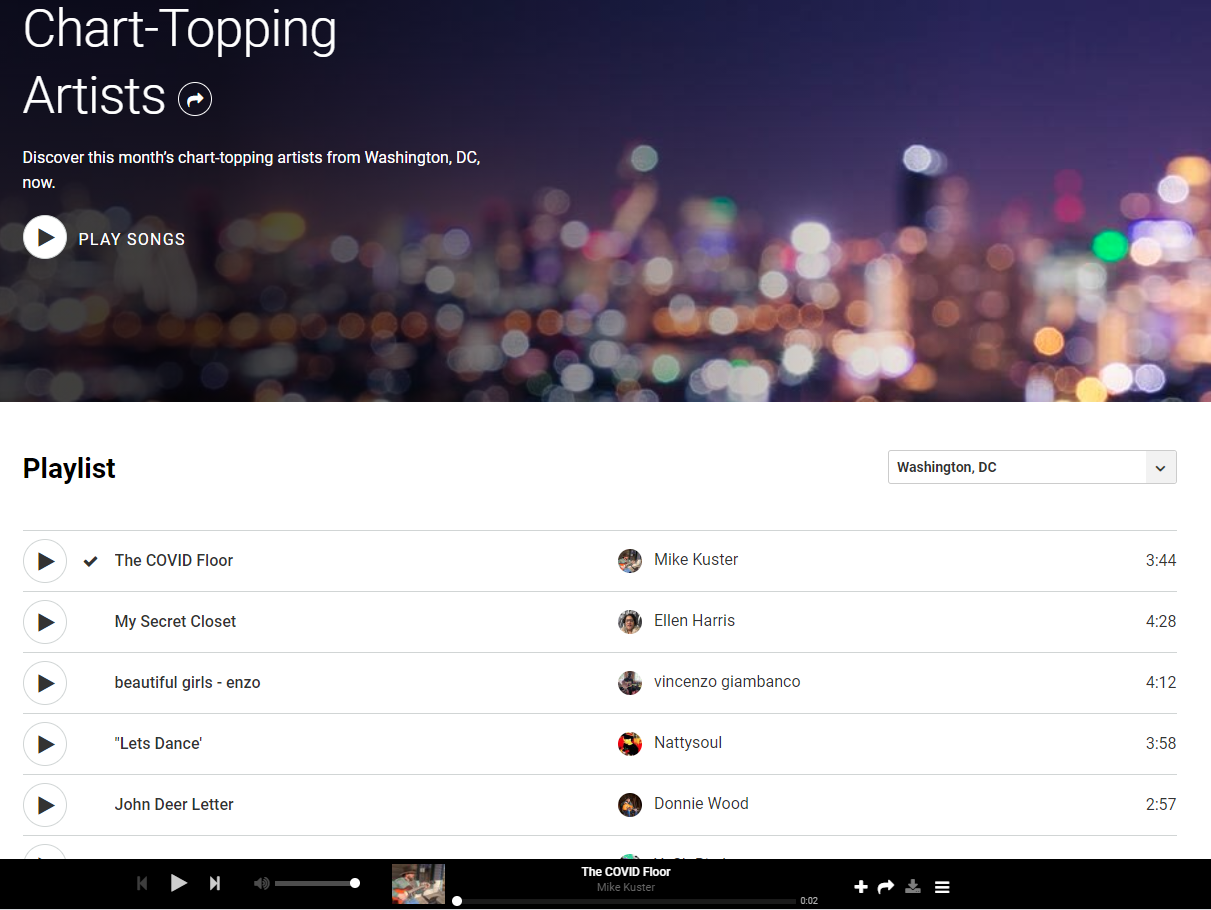Select the Playlist section heading
The image size is (1211, 910).
(x=69, y=468)
